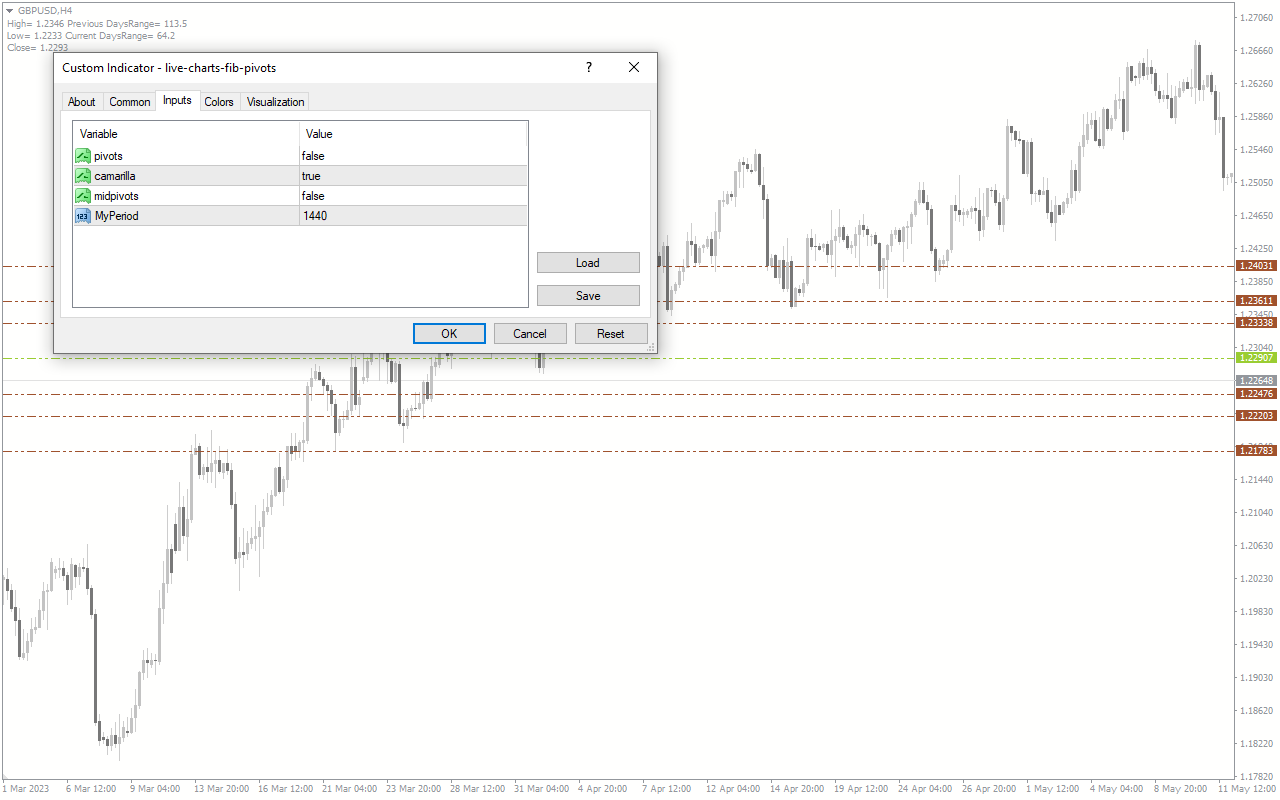The image size is (1280, 800).
Task: Click the 'midpivots' variable name
Action: 117,196
